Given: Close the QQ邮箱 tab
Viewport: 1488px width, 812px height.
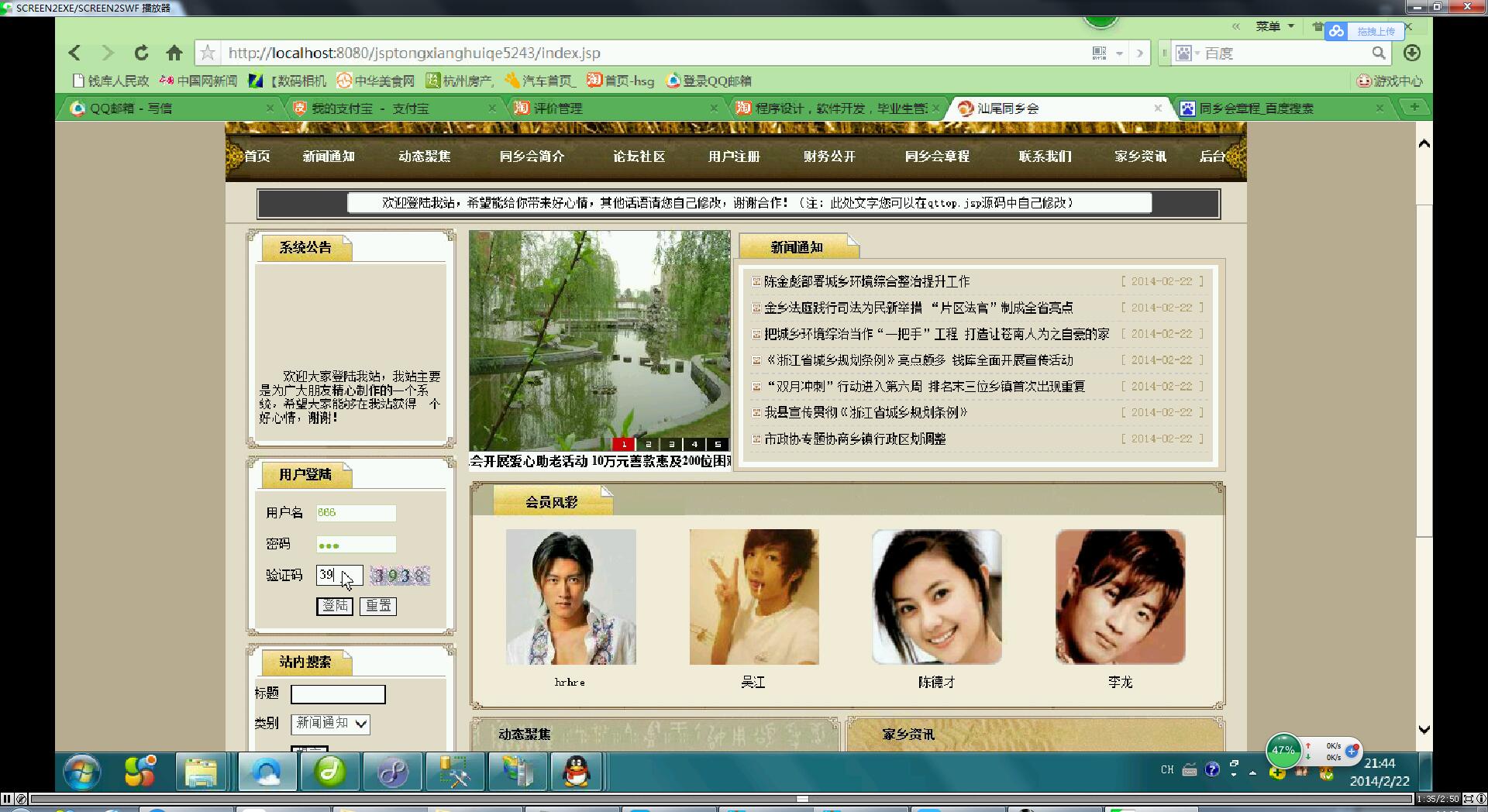Looking at the screenshot, I should [270, 108].
